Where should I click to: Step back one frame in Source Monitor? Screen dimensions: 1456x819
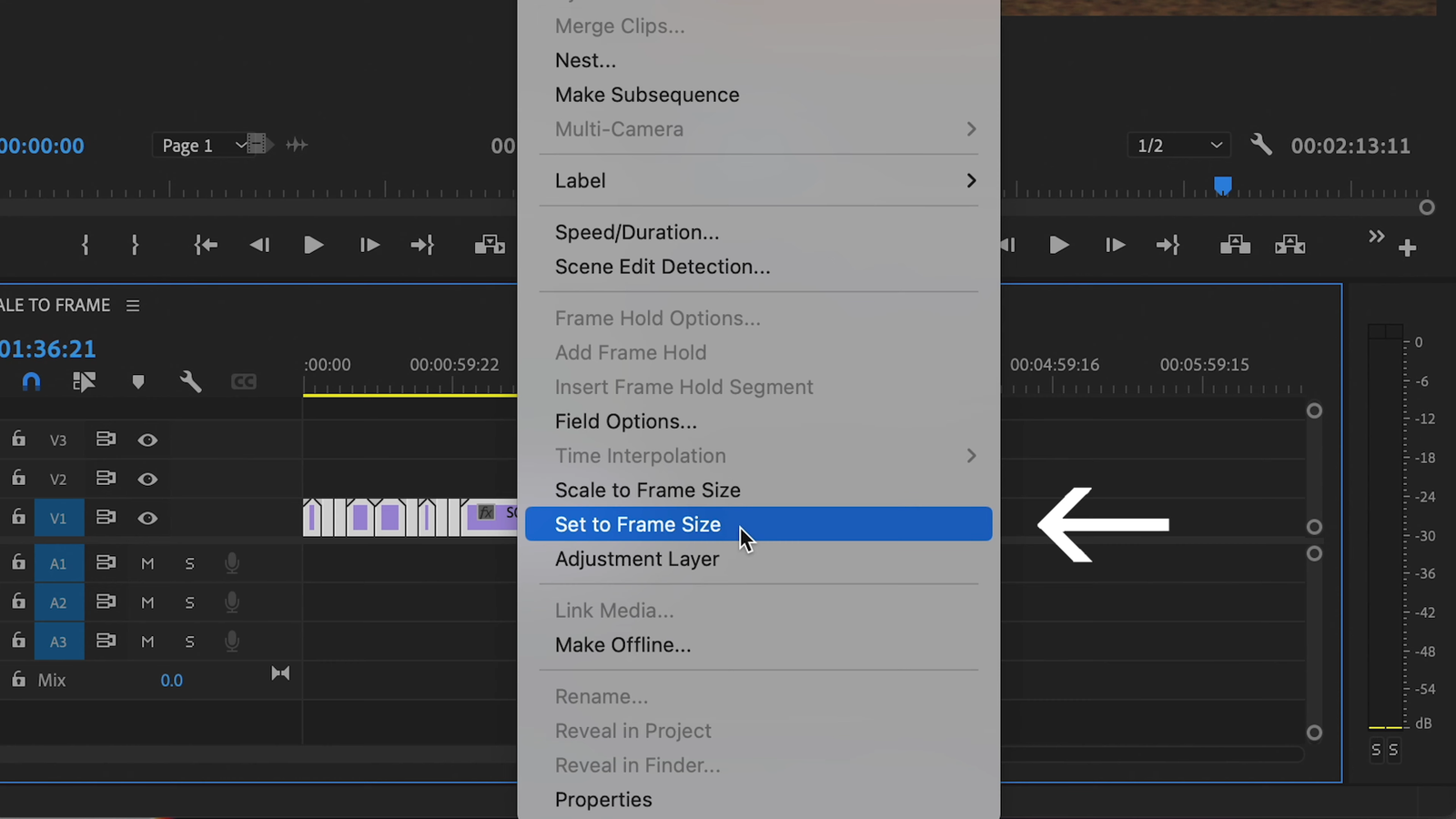pos(259,245)
